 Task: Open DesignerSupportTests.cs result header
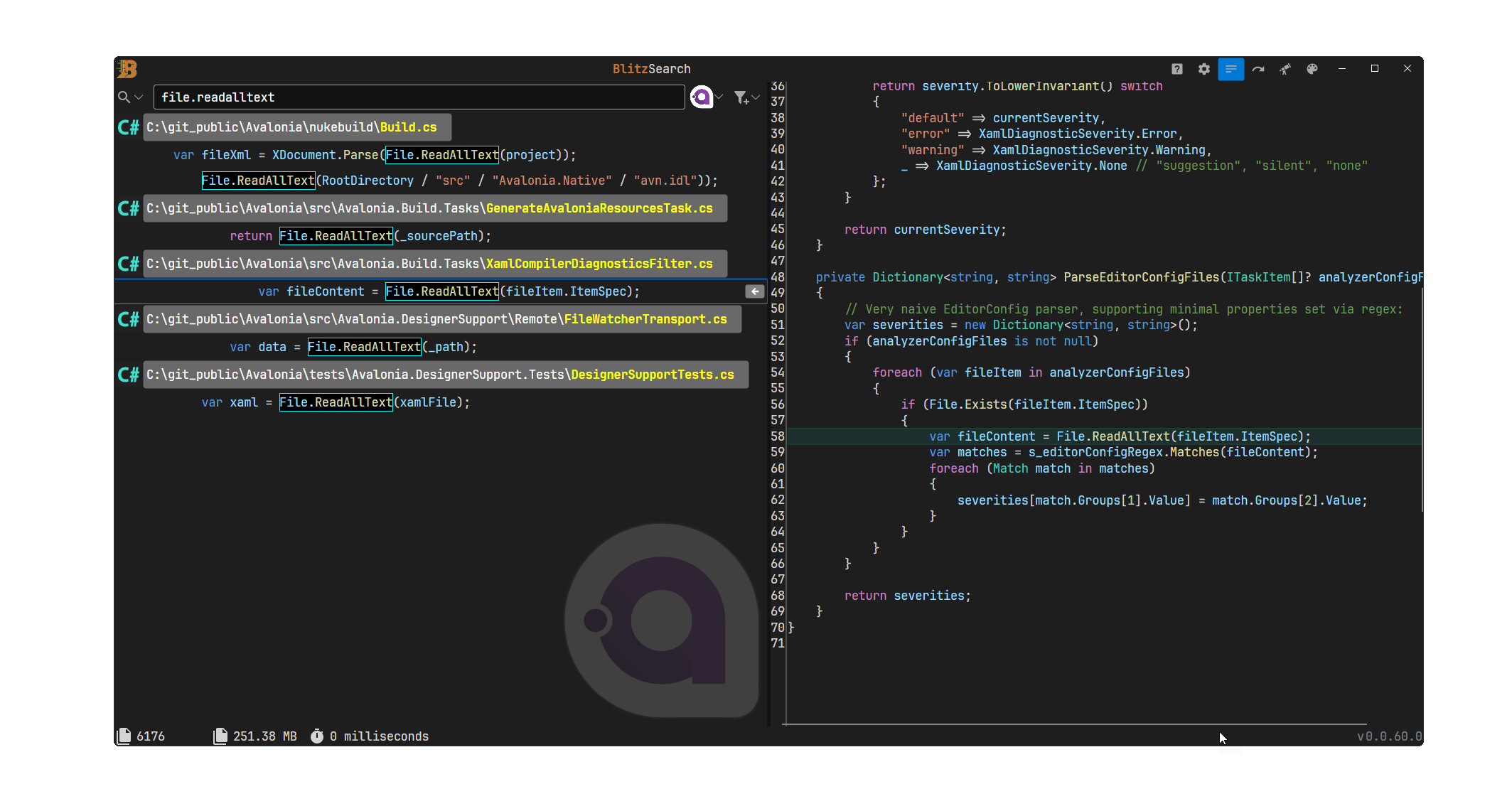[x=446, y=375]
